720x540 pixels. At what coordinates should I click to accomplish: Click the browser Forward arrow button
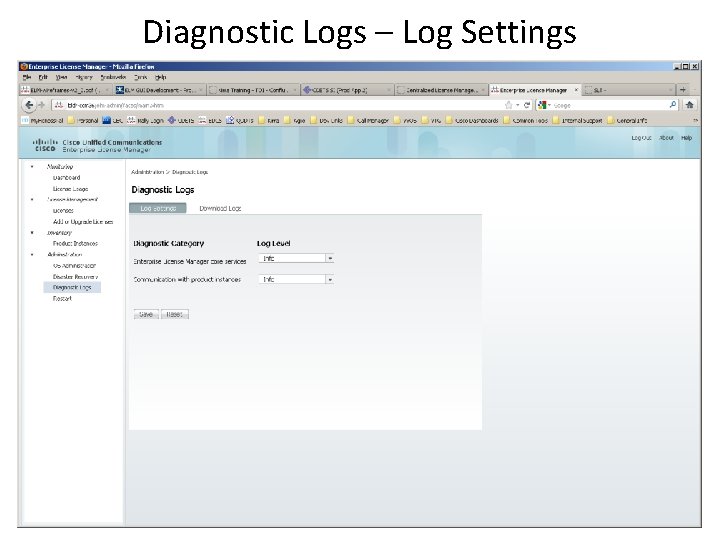tap(42, 105)
